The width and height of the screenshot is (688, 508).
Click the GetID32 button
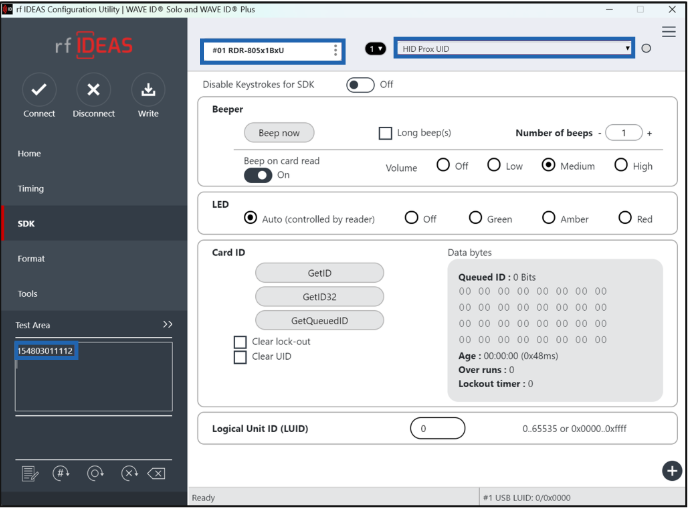point(319,297)
